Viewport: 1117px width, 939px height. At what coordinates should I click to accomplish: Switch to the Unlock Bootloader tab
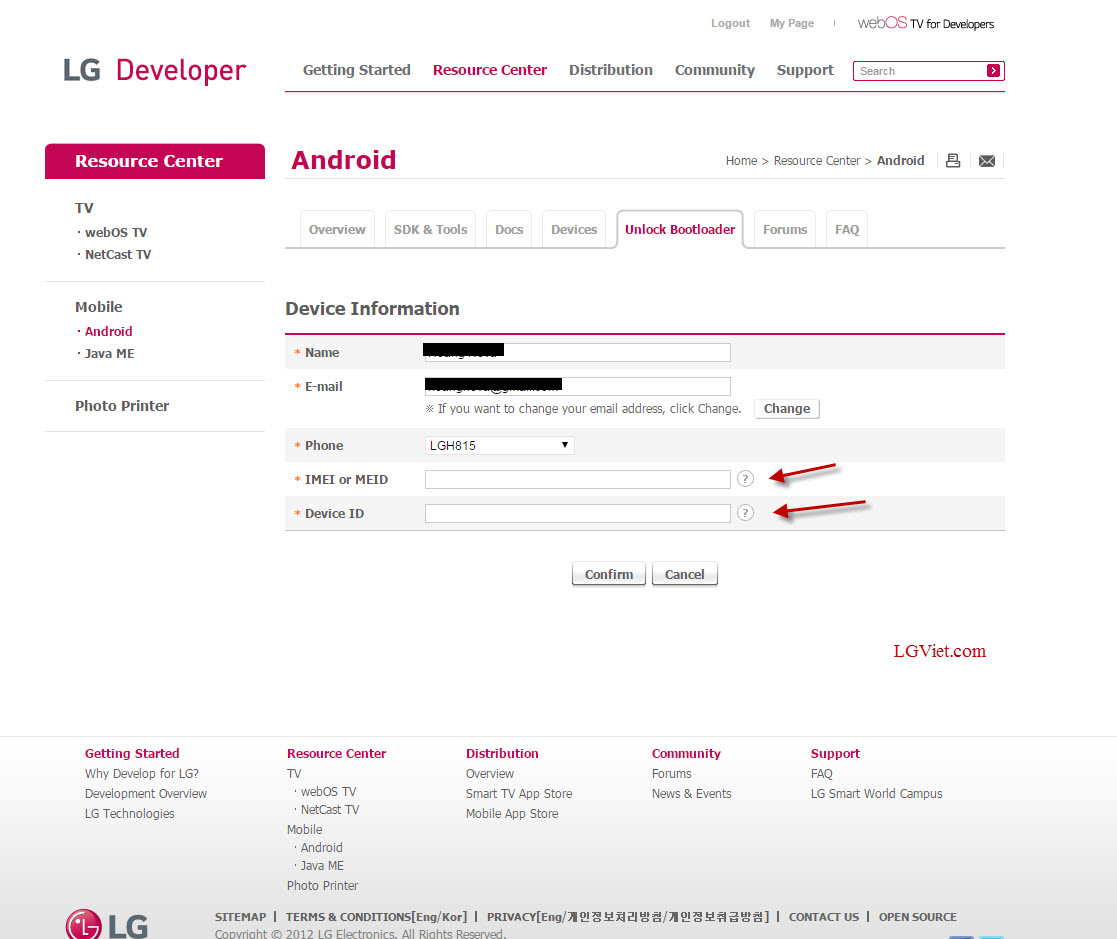pyautogui.click(x=680, y=229)
